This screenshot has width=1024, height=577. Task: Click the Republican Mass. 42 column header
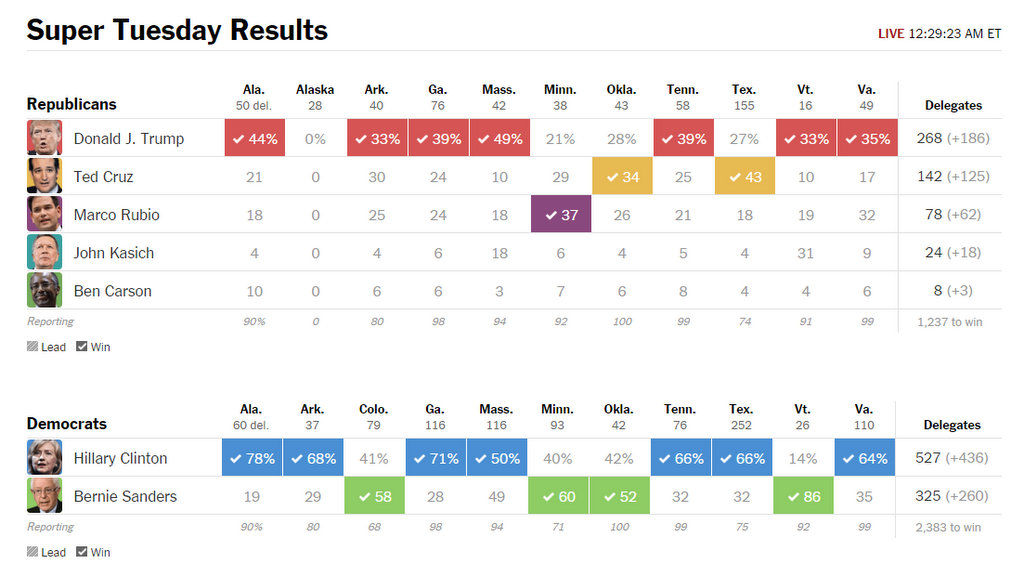point(499,97)
